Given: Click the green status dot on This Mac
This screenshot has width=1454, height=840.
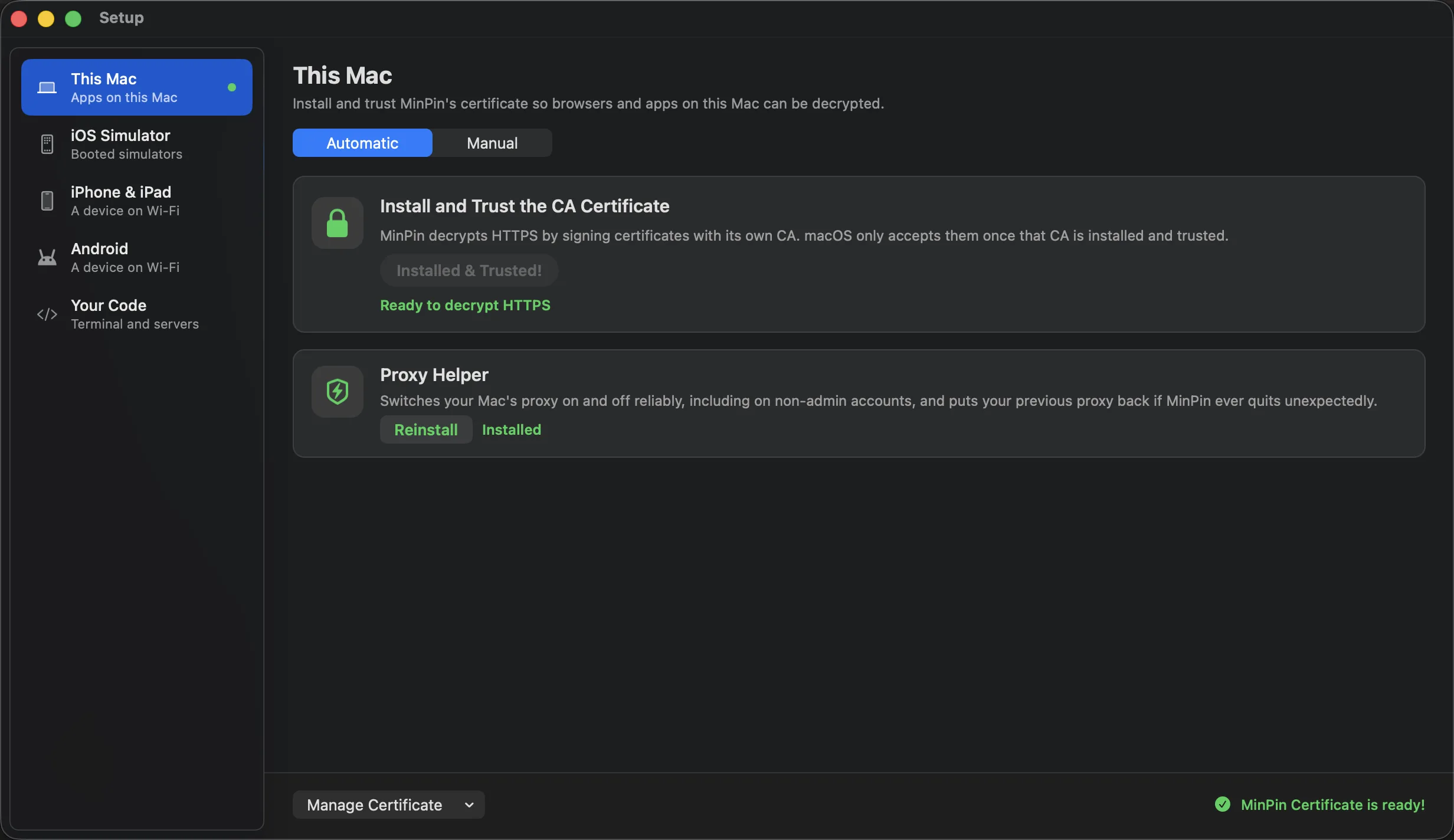Looking at the screenshot, I should (x=232, y=87).
